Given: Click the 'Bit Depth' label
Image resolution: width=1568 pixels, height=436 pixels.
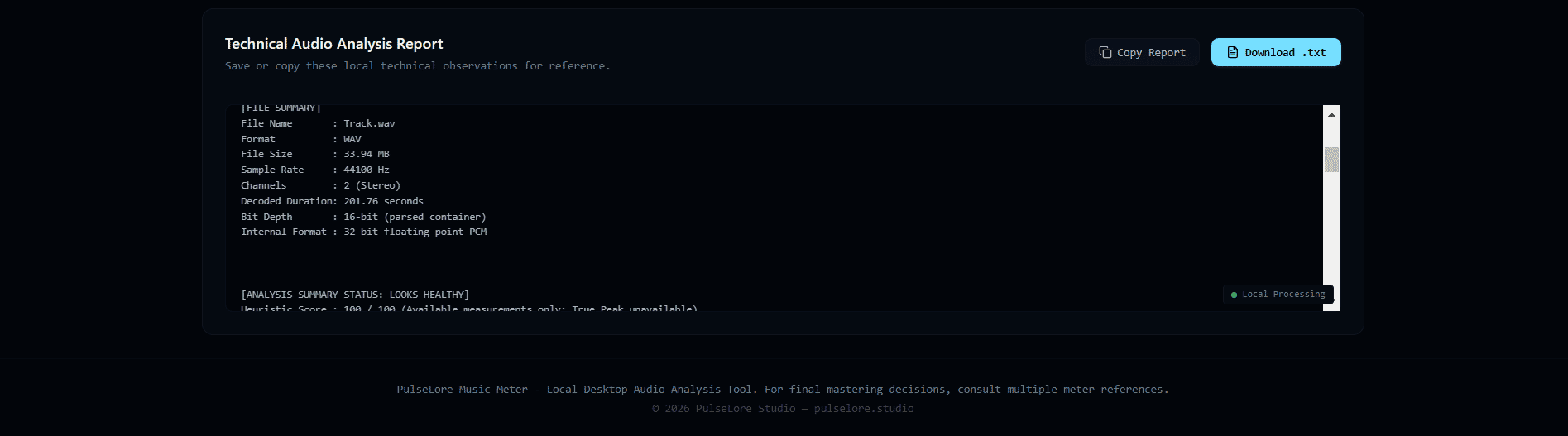Looking at the screenshot, I should tap(266, 217).
